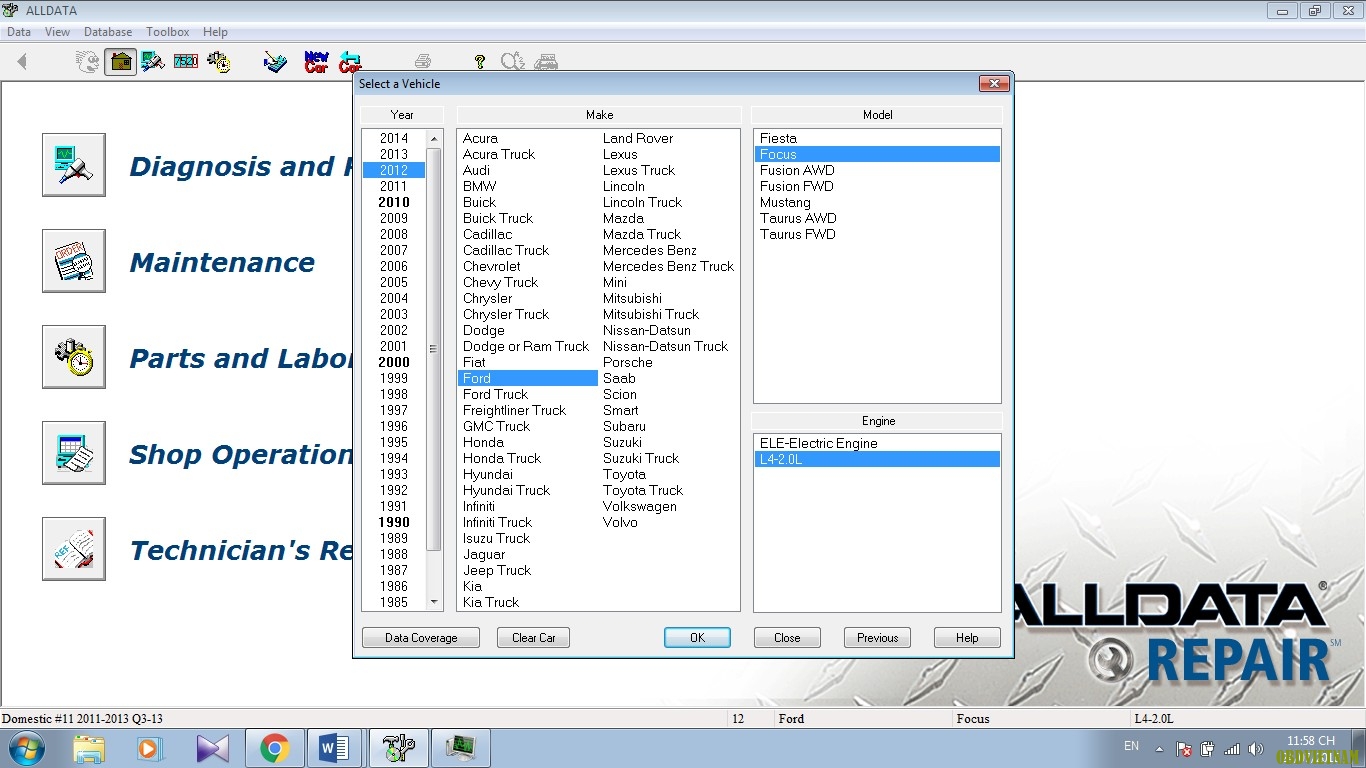Open Parts and Labor large icon
Screen dimensions: 1366x768
[74, 357]
